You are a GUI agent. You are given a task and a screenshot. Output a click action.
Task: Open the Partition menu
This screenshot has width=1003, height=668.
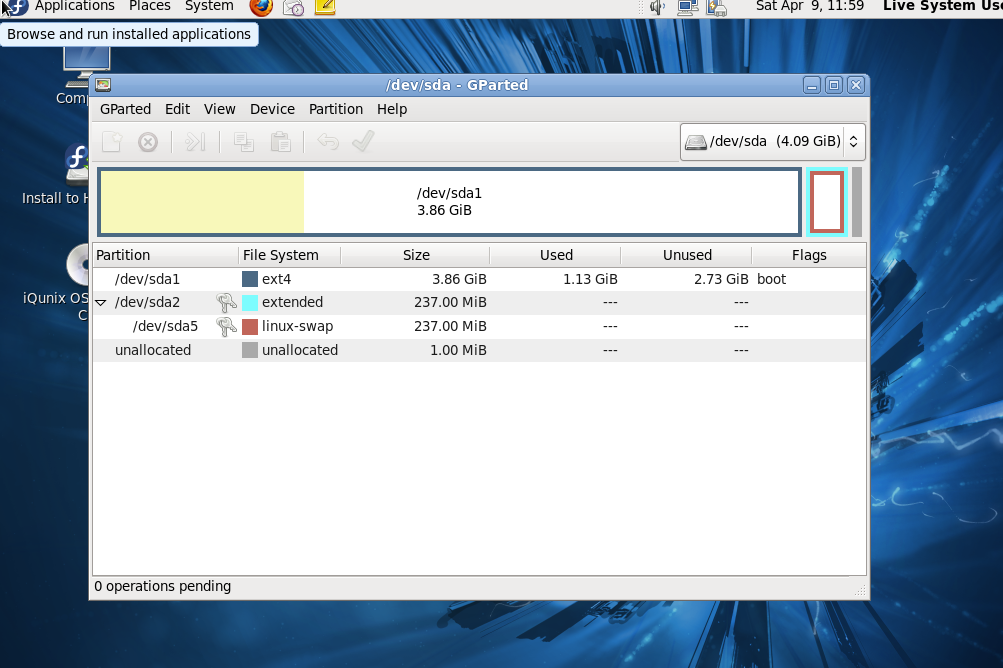point(336,109)
